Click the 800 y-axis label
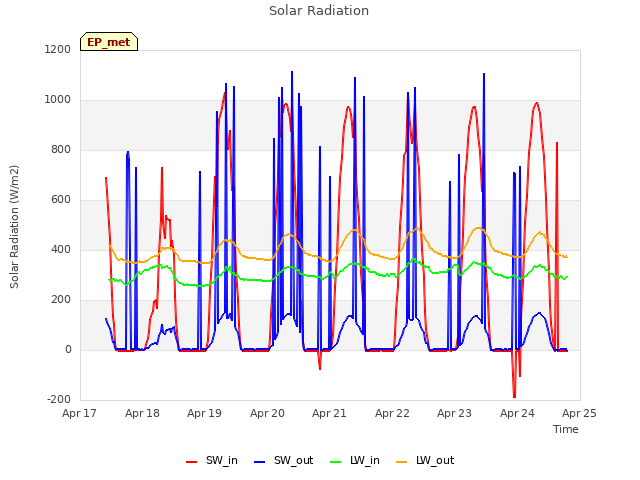 coord(61,150)
